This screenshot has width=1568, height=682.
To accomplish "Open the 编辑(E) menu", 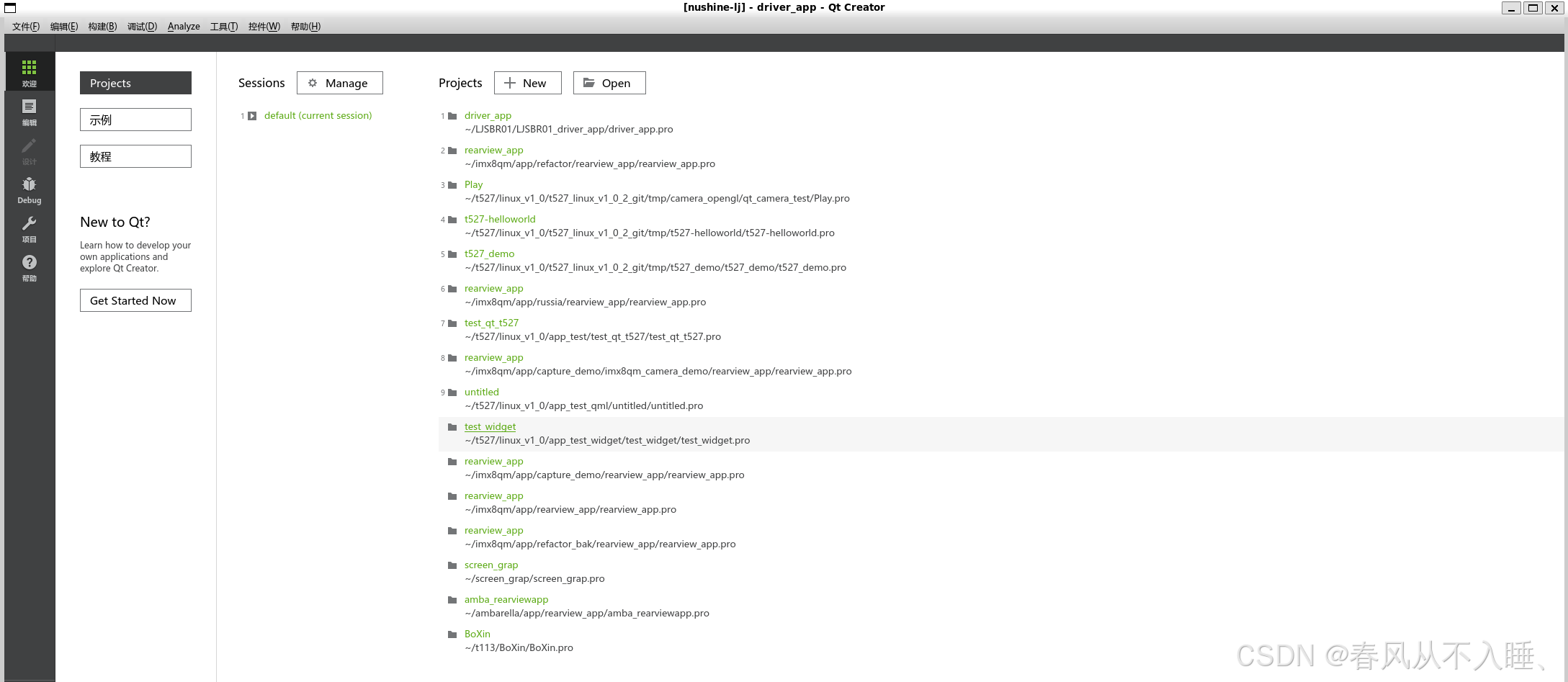I will (x=64, y=27).
